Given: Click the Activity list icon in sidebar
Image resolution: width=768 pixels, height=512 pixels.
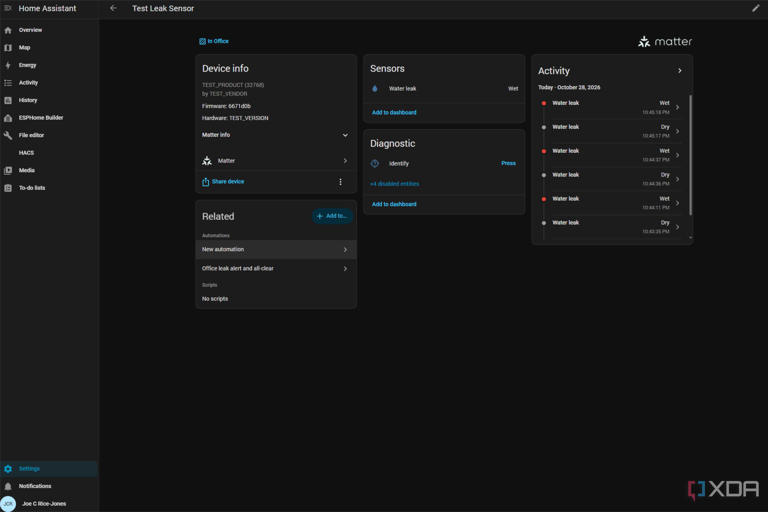Looking at the screenshot, I should point(8,83).
